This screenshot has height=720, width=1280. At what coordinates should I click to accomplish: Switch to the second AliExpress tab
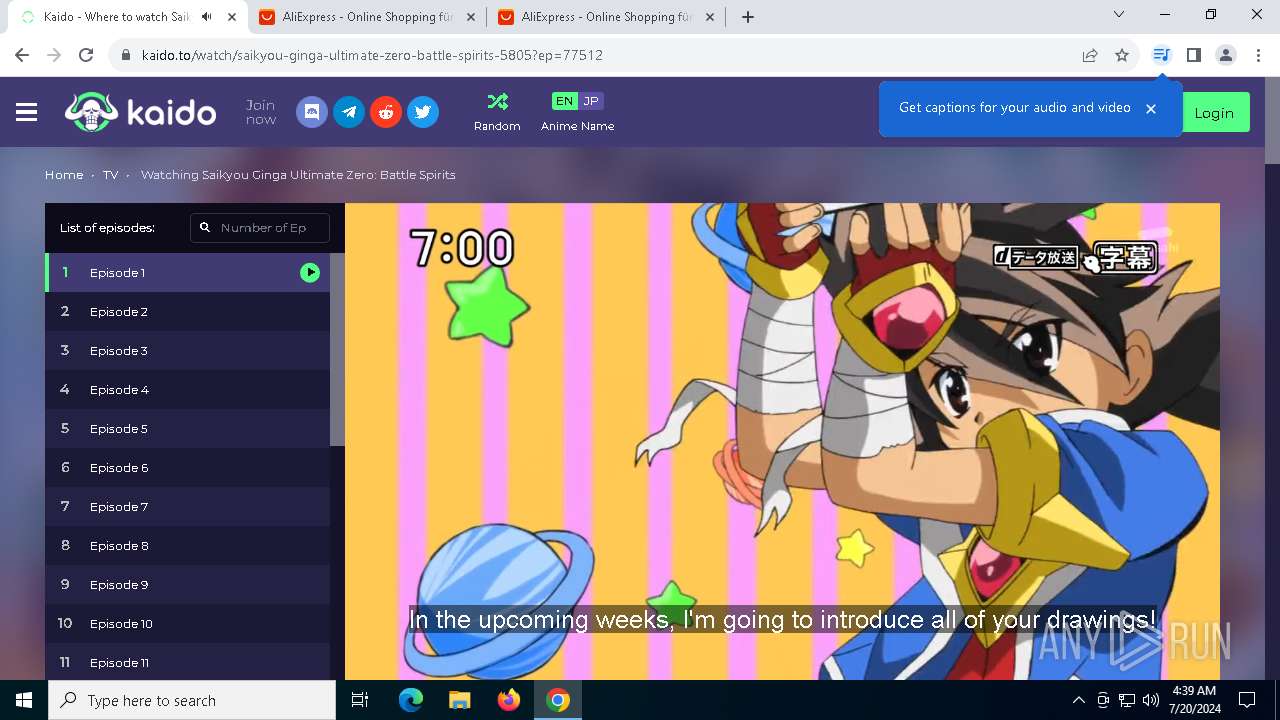coord(605,17)
